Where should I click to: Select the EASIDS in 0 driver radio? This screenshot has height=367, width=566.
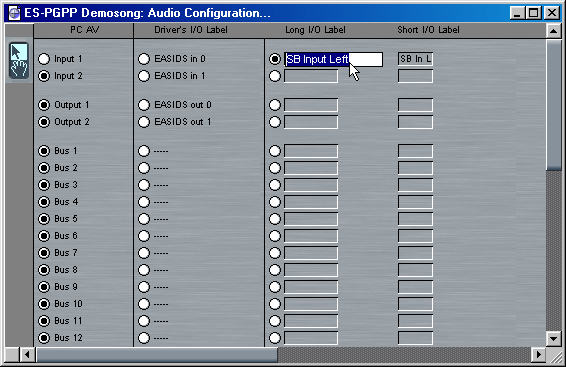point(144,59)
